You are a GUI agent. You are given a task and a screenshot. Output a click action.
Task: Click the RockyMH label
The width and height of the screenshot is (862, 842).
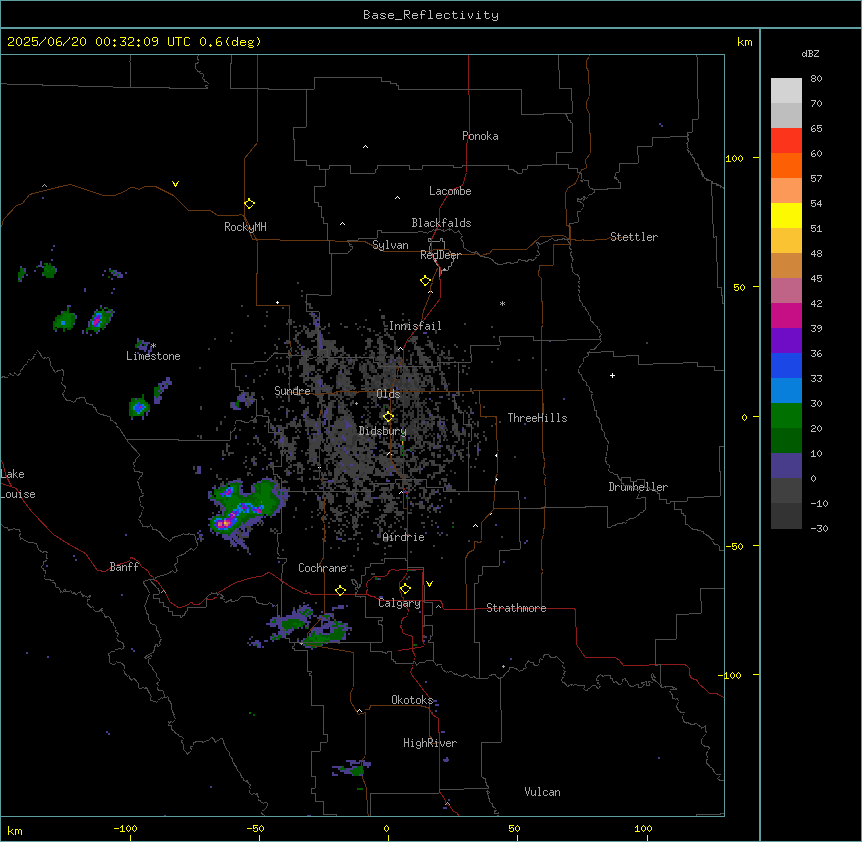click(245, 227)
